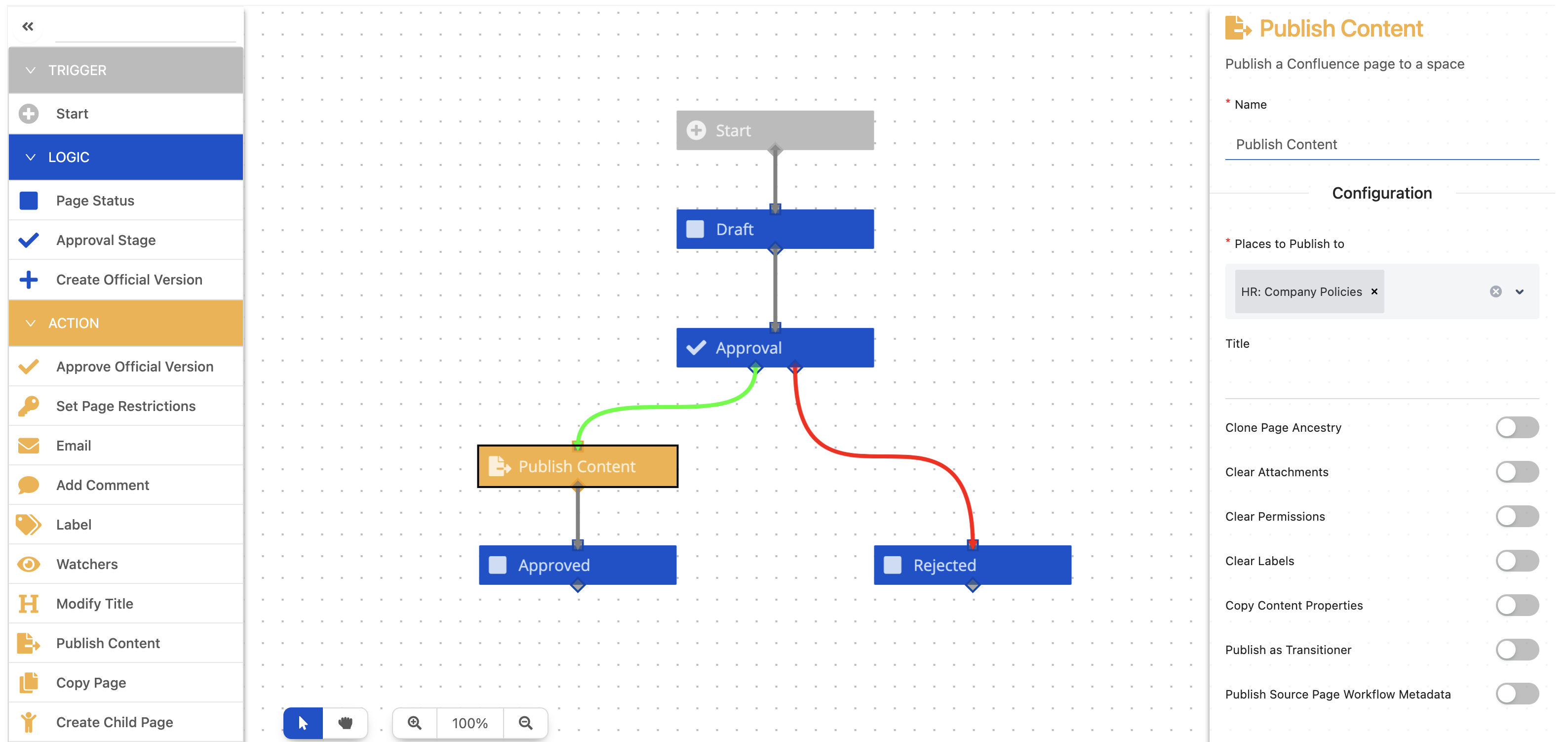
Task: Click the Set Page Restrictions key icon
Action: click(x=28, y=406)
